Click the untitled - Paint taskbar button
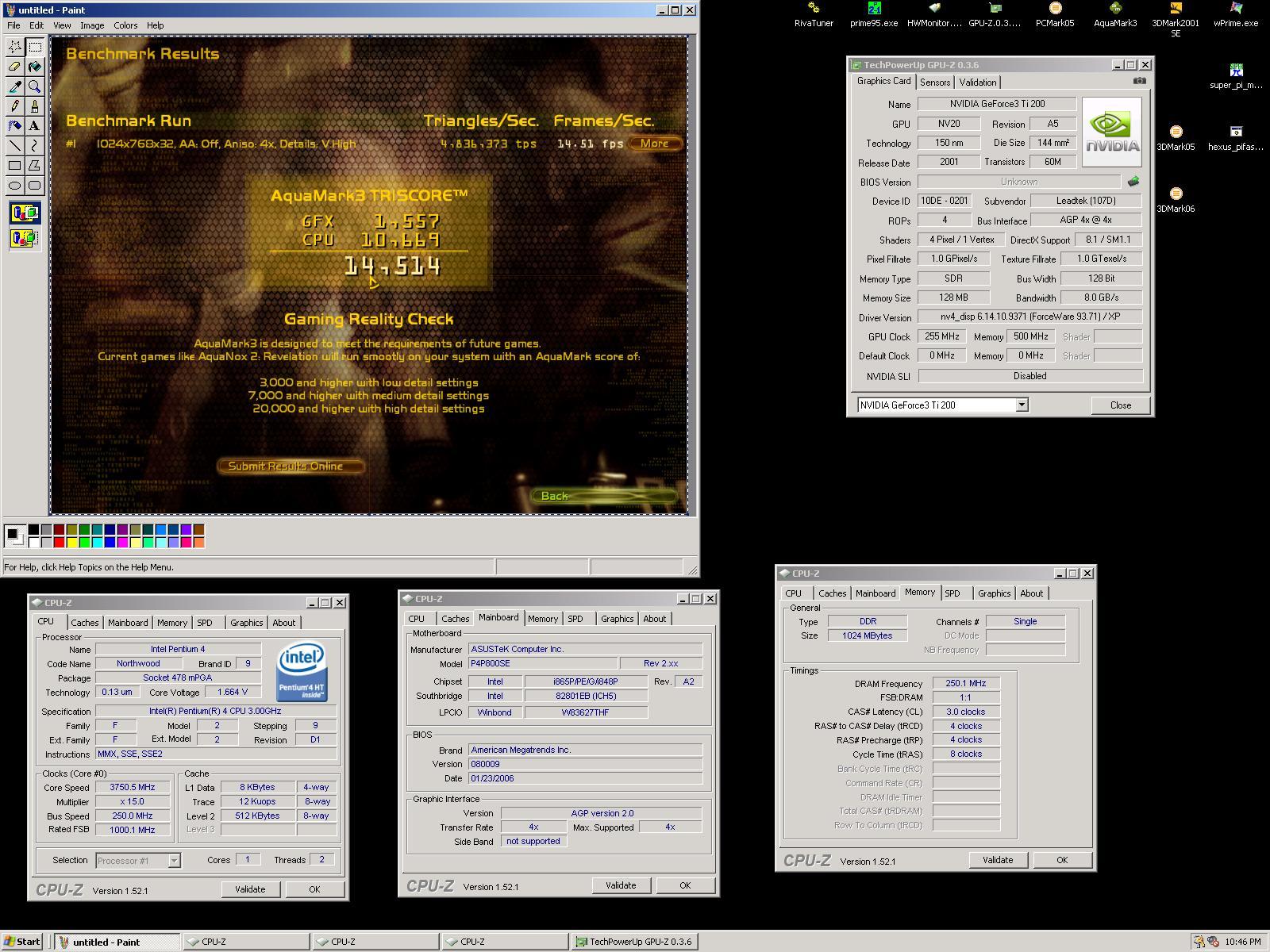Image resolution: width=1270 pixels, height=952 pixels. (117, 942)
